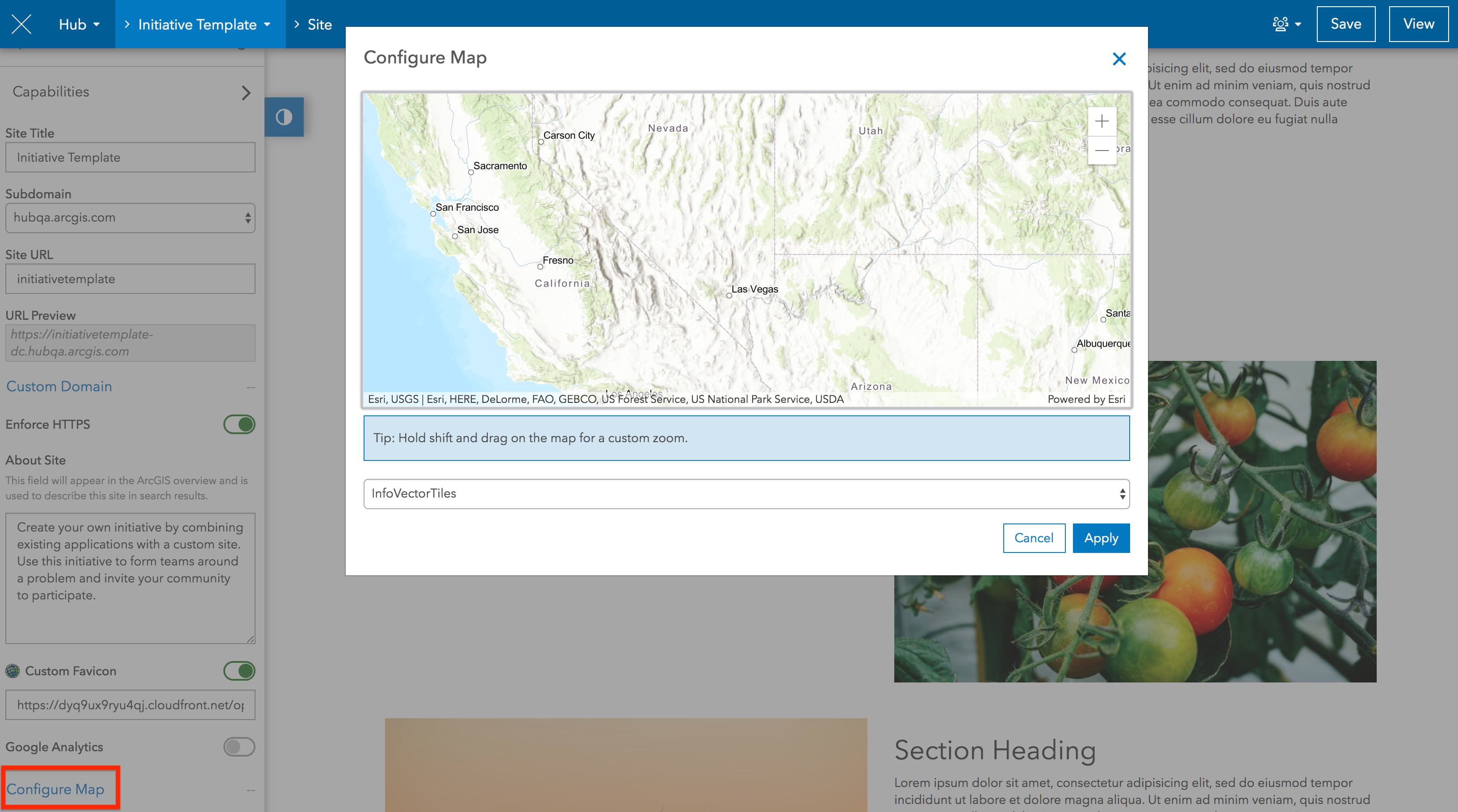Screen dimensions: 1458x812
Task: Open the hubqa.arcgis.com subdomain dropdown
Action: coord(130,218)
